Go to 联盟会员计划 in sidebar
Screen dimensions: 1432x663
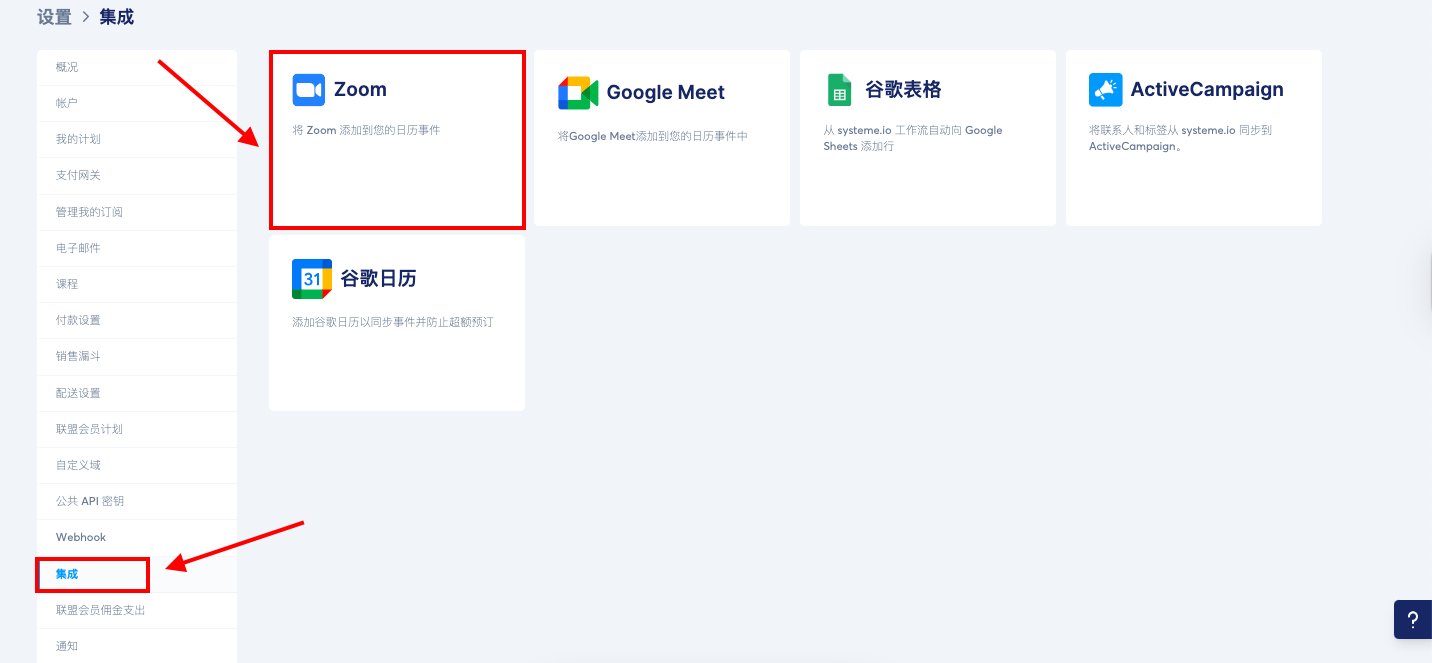(x=137, y=429)
